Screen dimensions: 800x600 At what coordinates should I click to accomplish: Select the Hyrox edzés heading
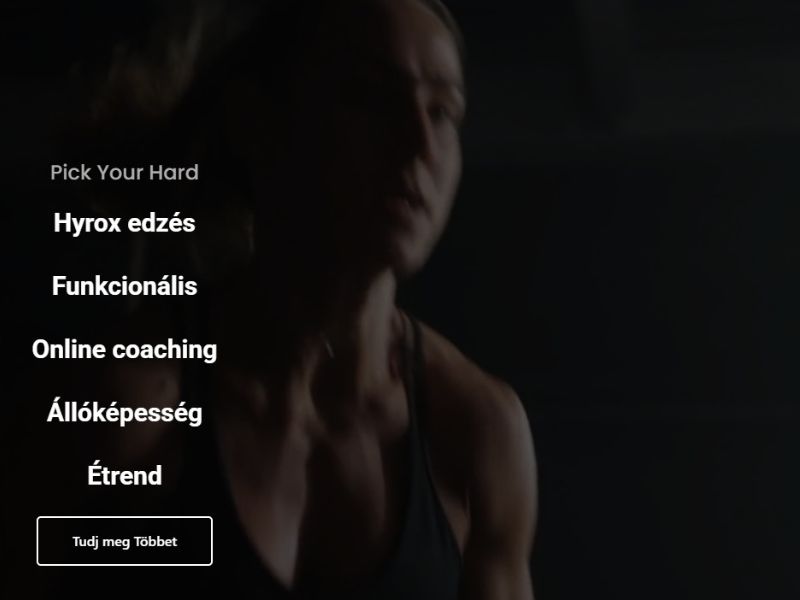(124, 223)
